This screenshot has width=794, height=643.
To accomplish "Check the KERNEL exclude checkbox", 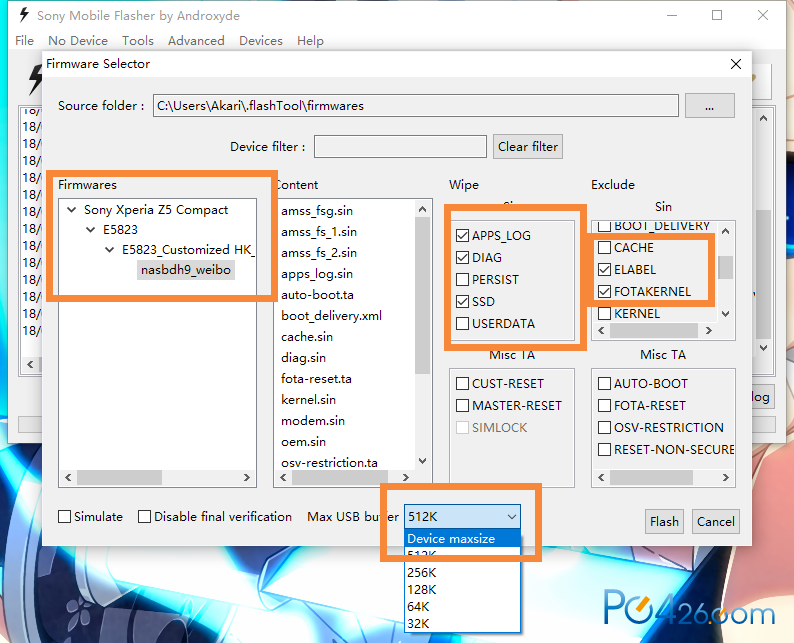I will click(x=604, y=313).
